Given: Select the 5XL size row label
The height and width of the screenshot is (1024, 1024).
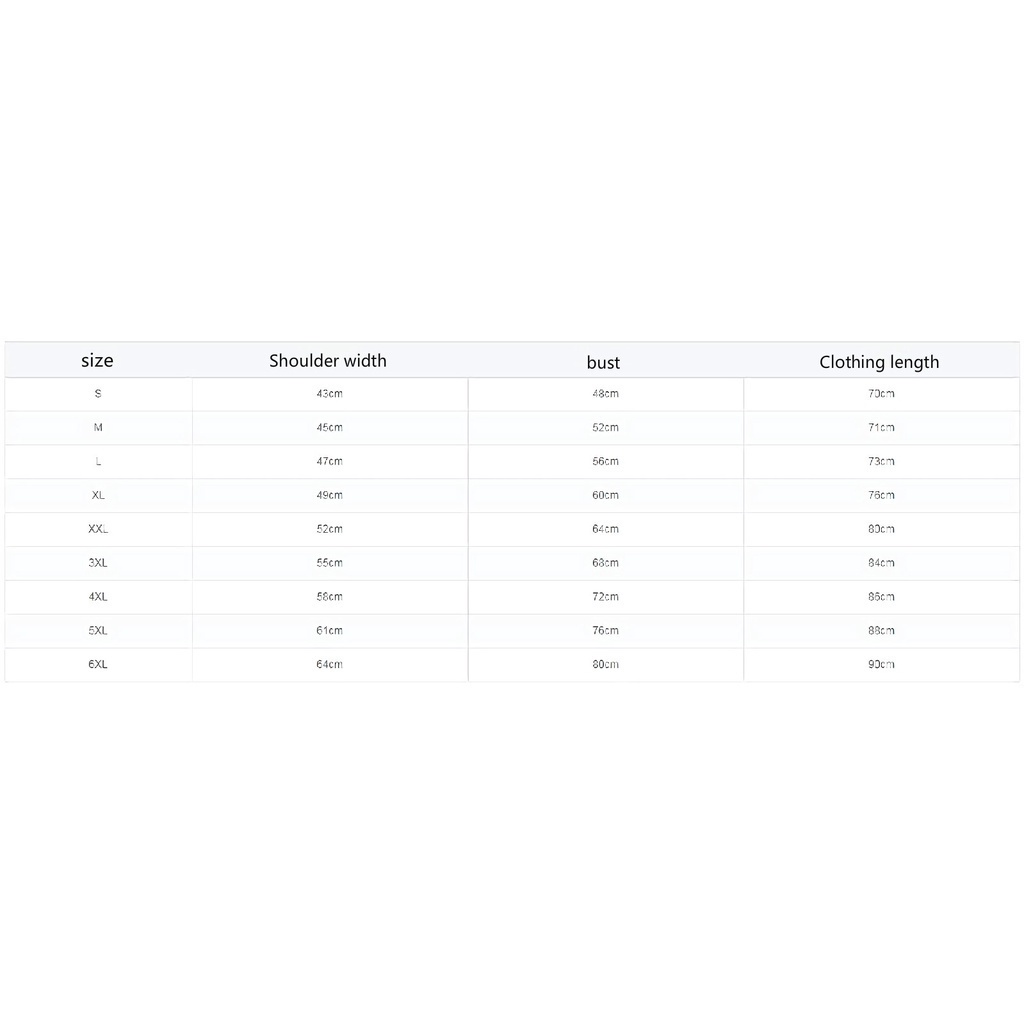Looking at the screenshot, I should [x=98, y=631].
